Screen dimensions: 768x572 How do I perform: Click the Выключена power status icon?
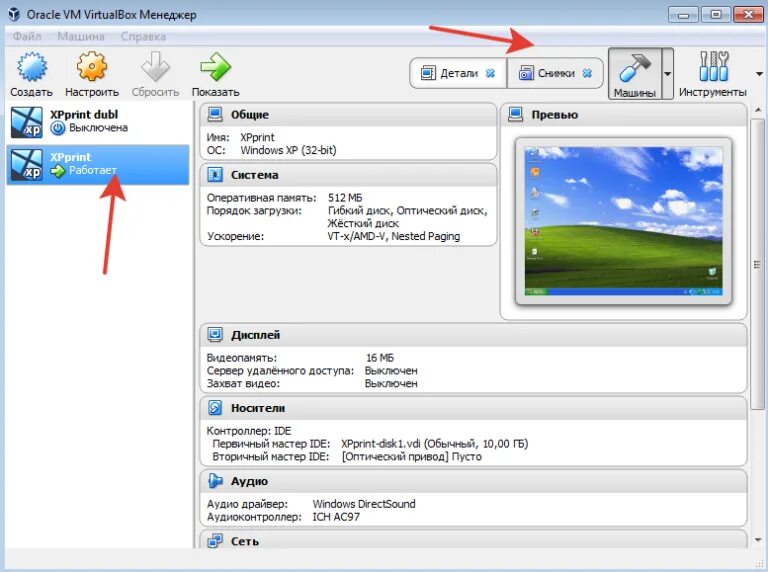pos(58,128)
